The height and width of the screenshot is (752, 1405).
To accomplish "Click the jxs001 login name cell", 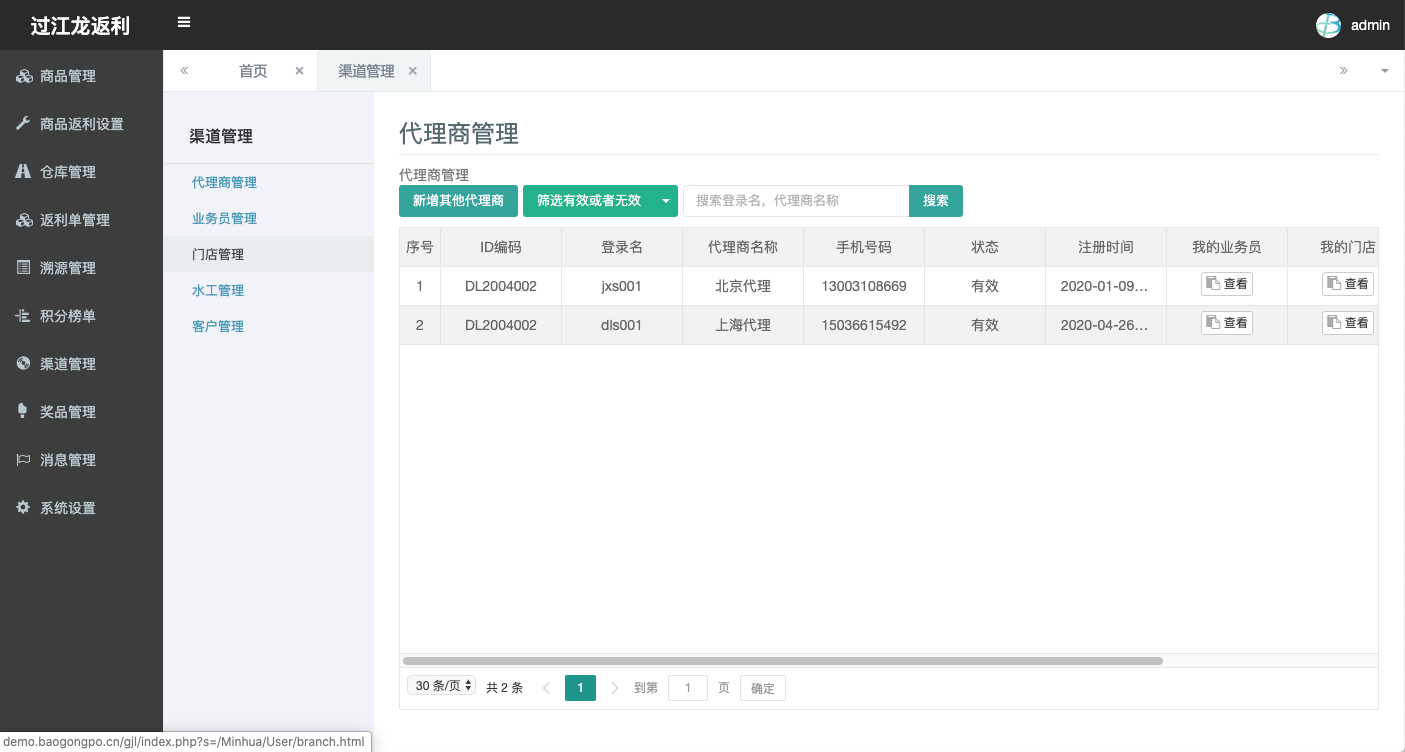I will 622,286.
